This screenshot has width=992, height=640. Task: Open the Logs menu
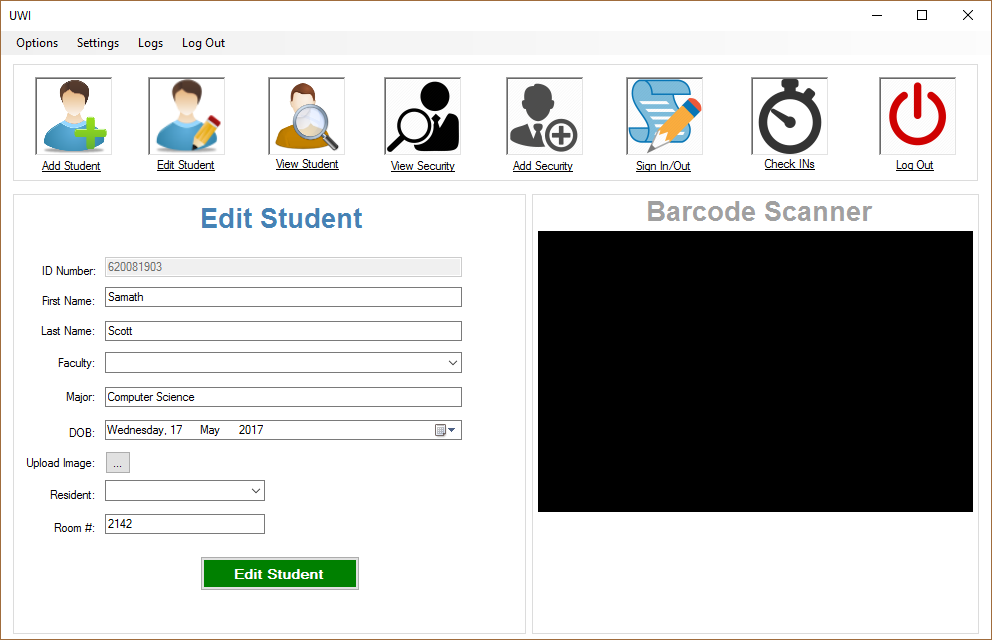click(151, 43)
